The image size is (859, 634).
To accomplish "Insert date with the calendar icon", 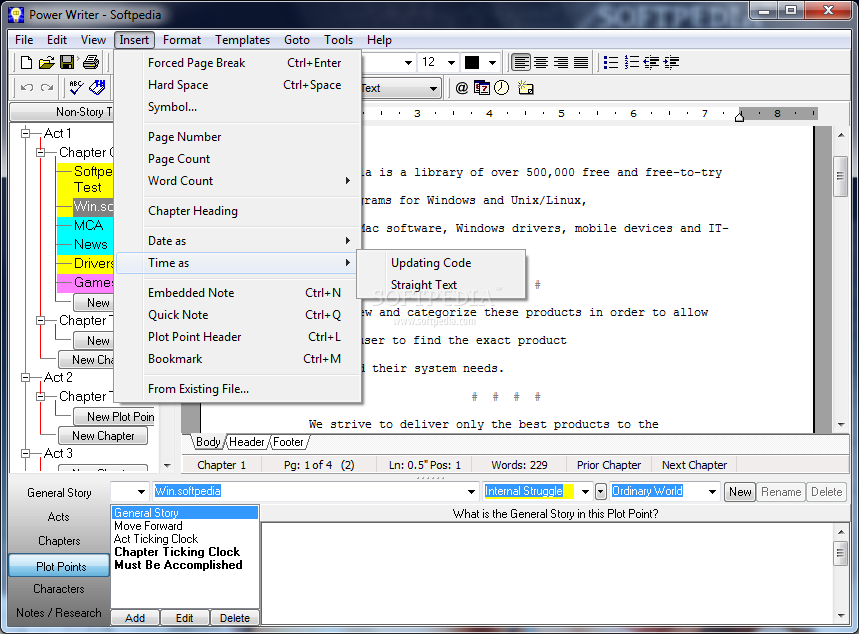I will pos(482,88).
